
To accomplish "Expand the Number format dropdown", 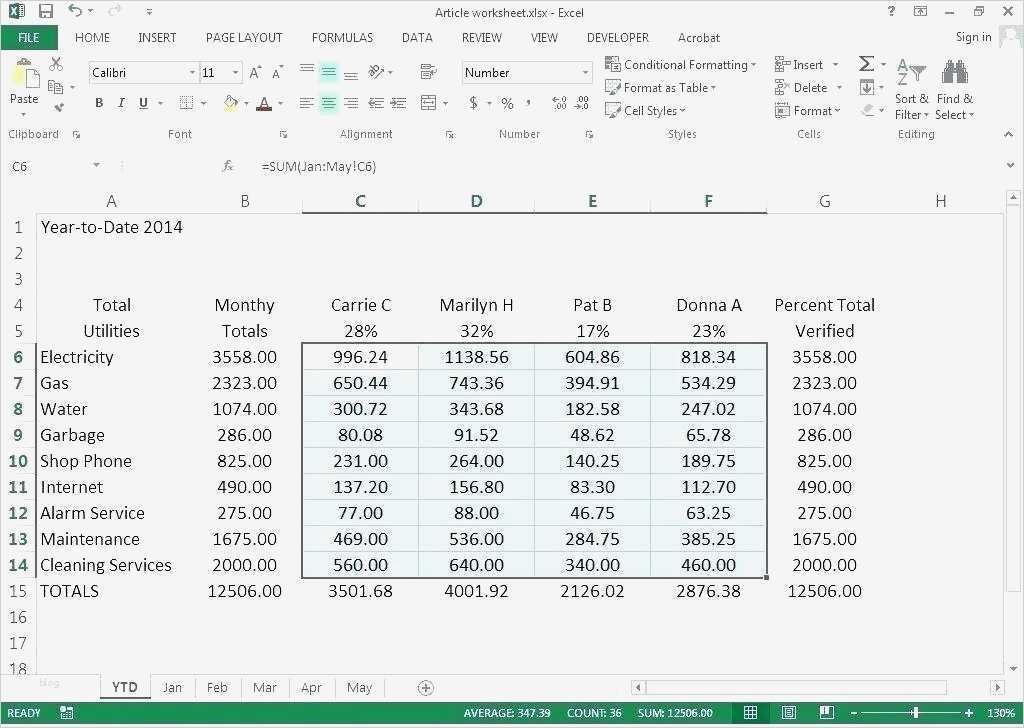I will click(x=585, y=72).
